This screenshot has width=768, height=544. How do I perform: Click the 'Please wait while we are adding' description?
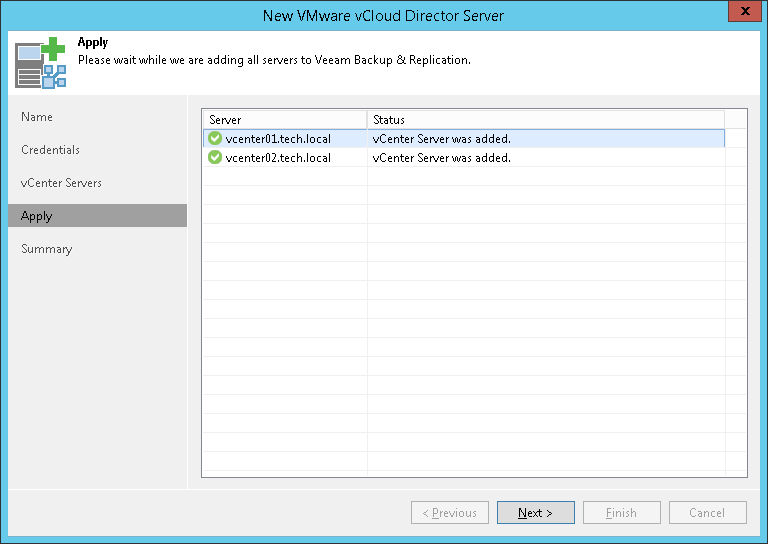[274, 60]
